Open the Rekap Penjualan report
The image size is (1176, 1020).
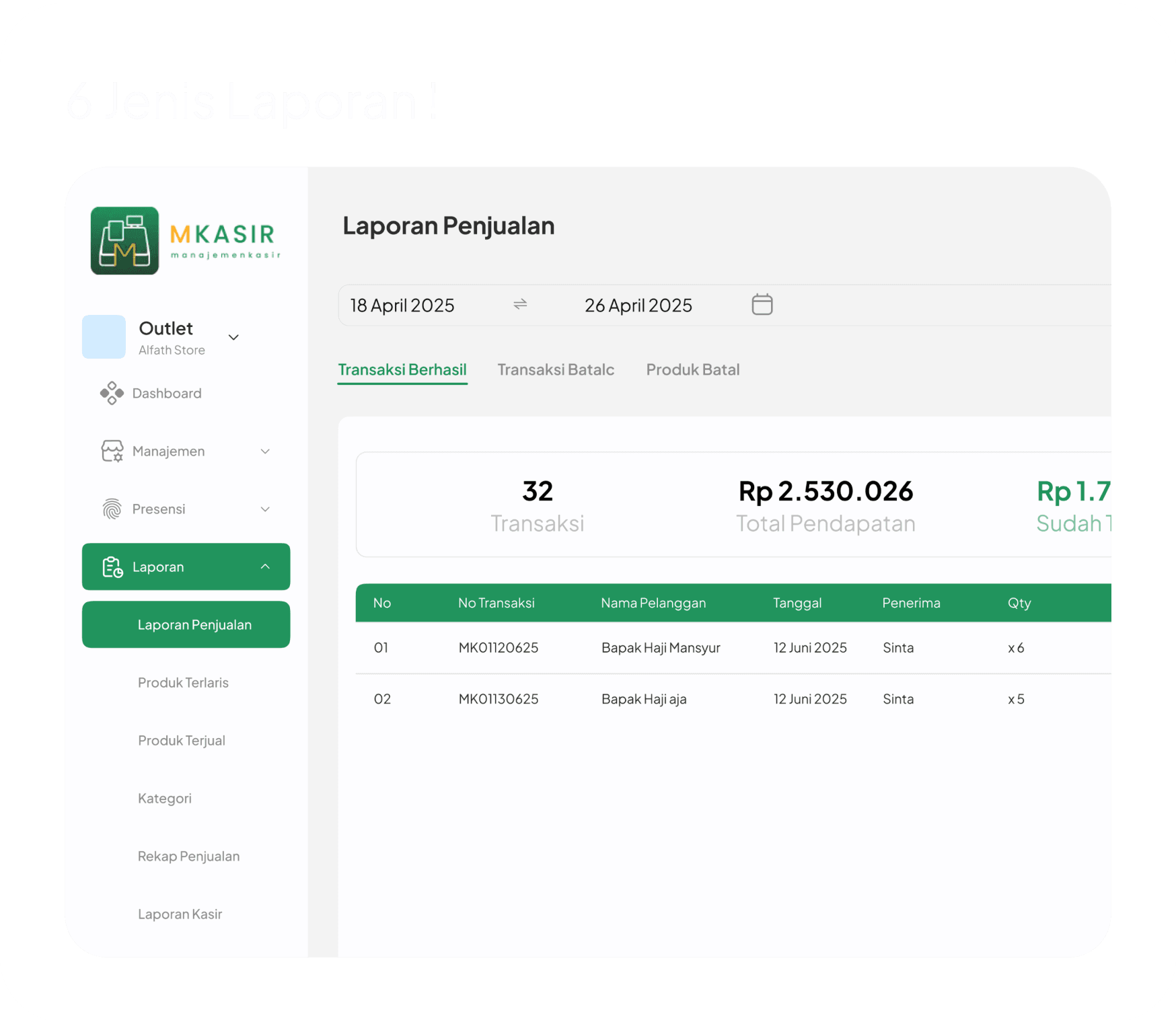pos(188,856)
